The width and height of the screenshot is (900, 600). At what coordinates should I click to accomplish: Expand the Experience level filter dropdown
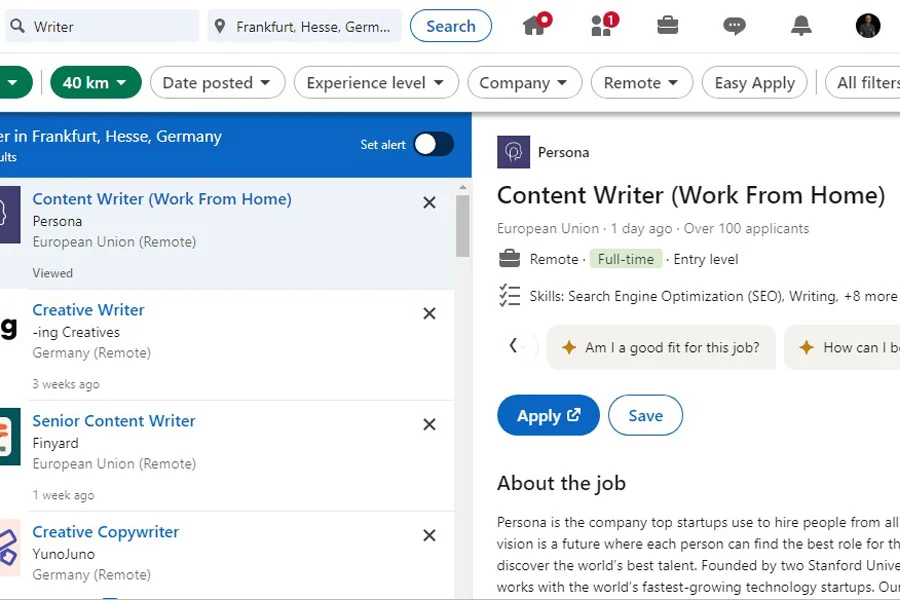click(x=376, y=83)
